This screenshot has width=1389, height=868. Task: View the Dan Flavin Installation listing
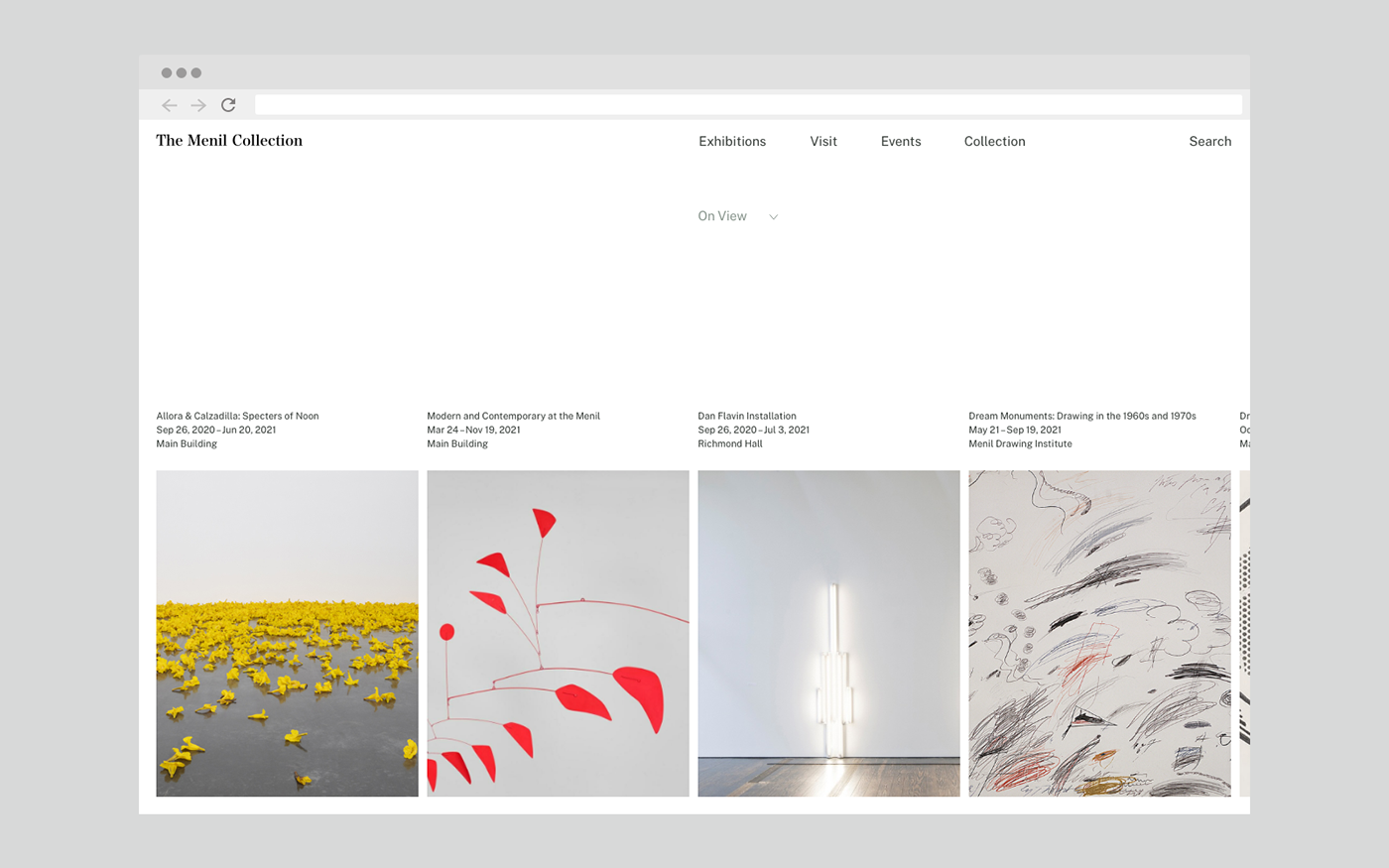coord(747,416)
